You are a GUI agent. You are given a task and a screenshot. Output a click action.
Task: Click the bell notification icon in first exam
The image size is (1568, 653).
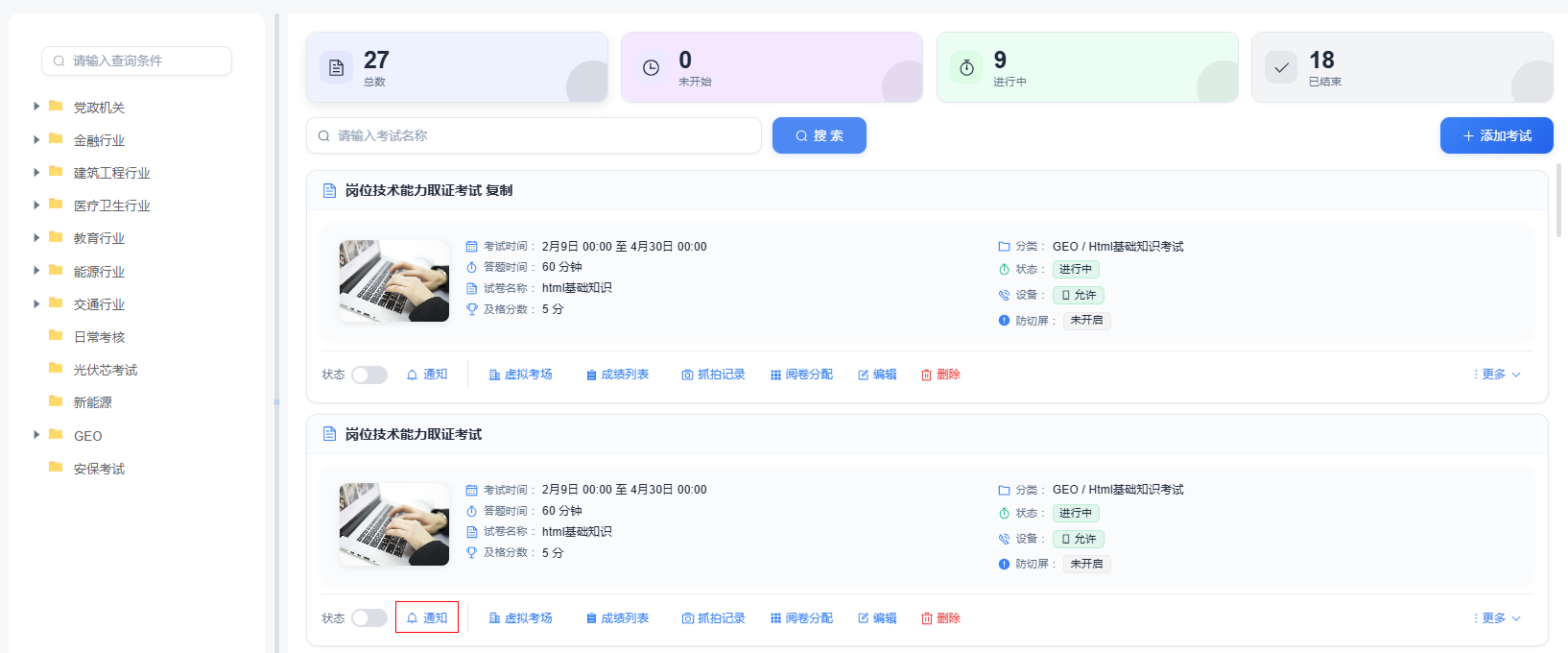(413, 375)
